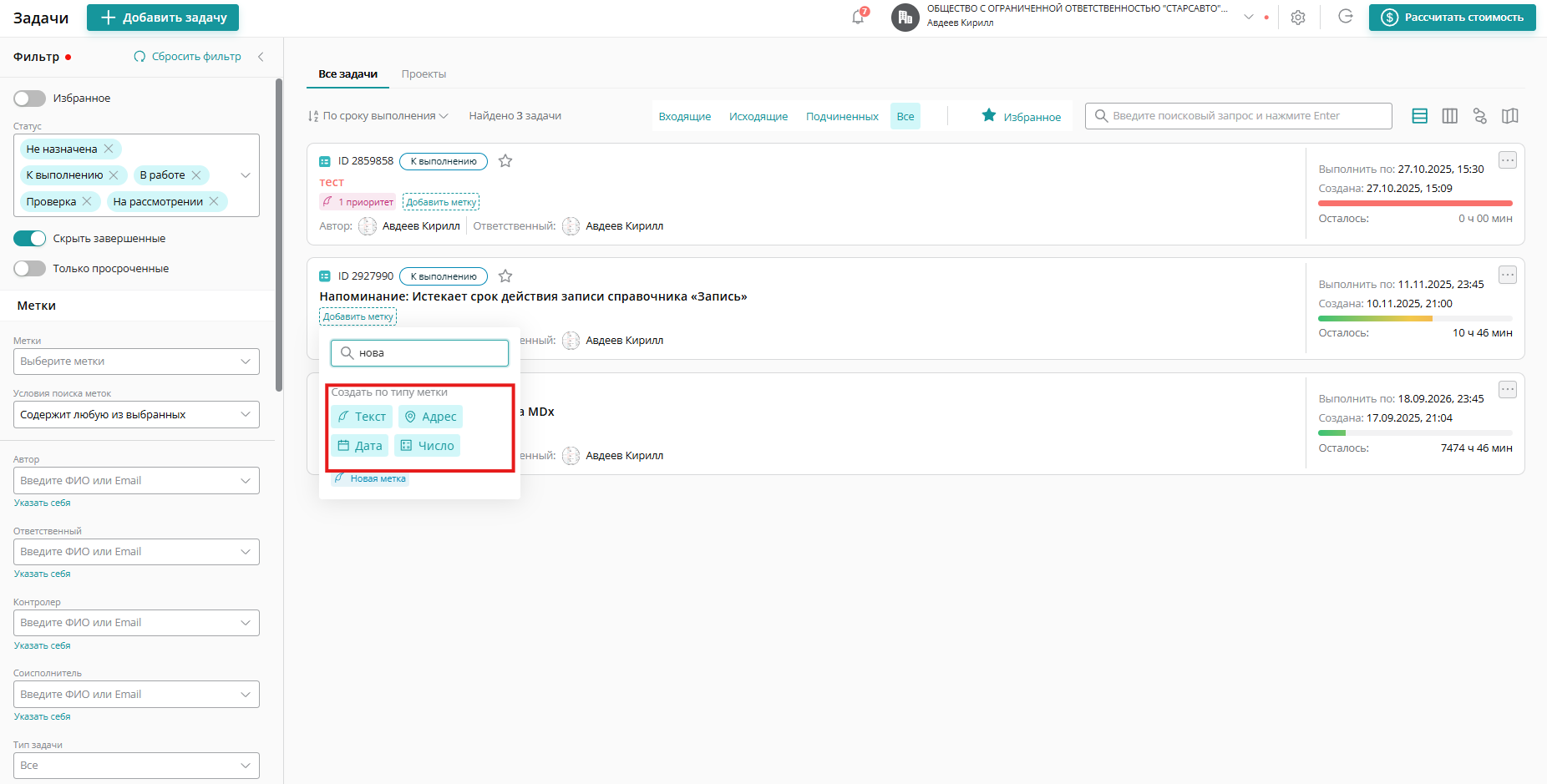Select the Входящие filter tab

click(x=684, y=117)
